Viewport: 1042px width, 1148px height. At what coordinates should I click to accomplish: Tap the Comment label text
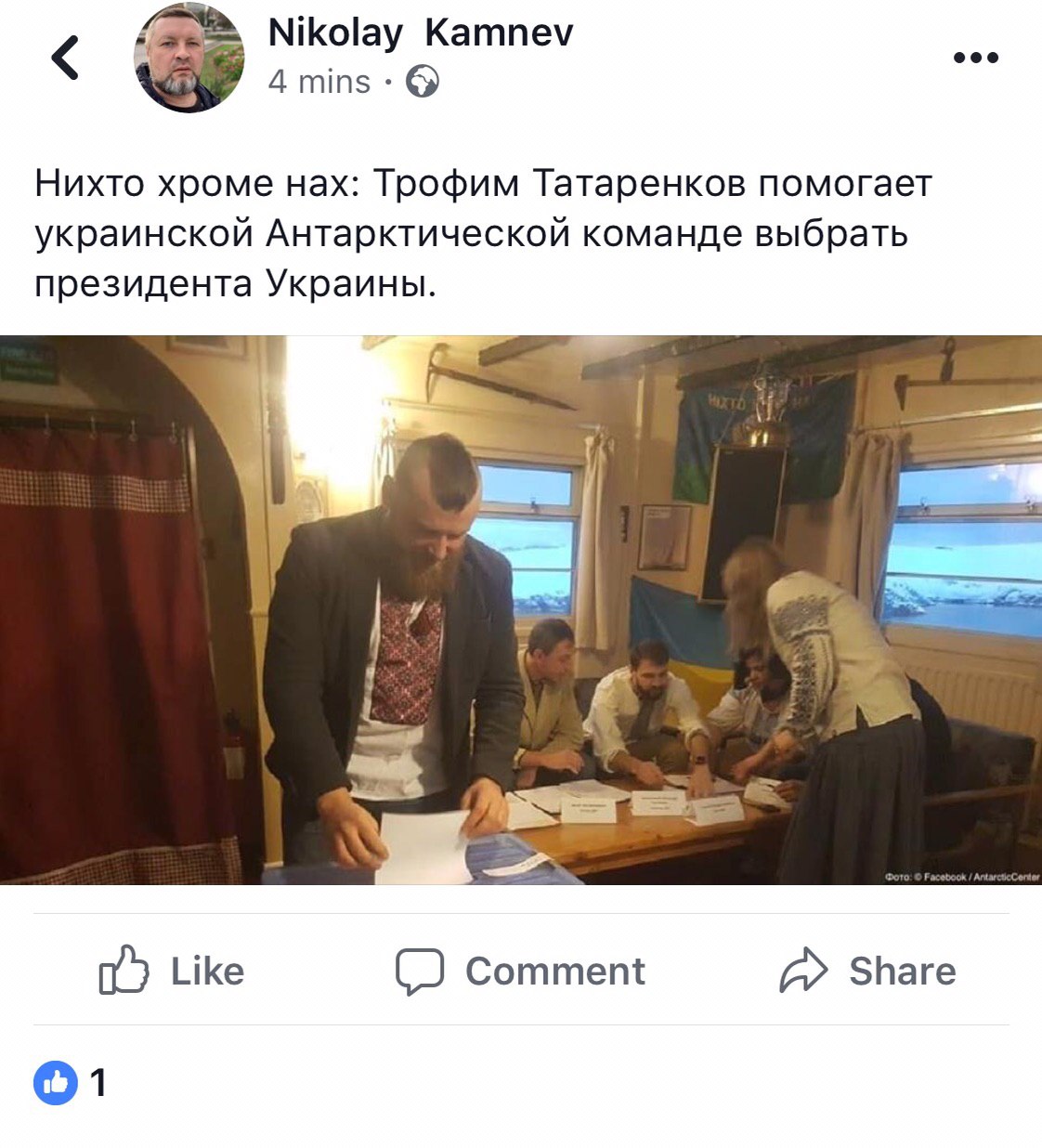tap(554, 972)
